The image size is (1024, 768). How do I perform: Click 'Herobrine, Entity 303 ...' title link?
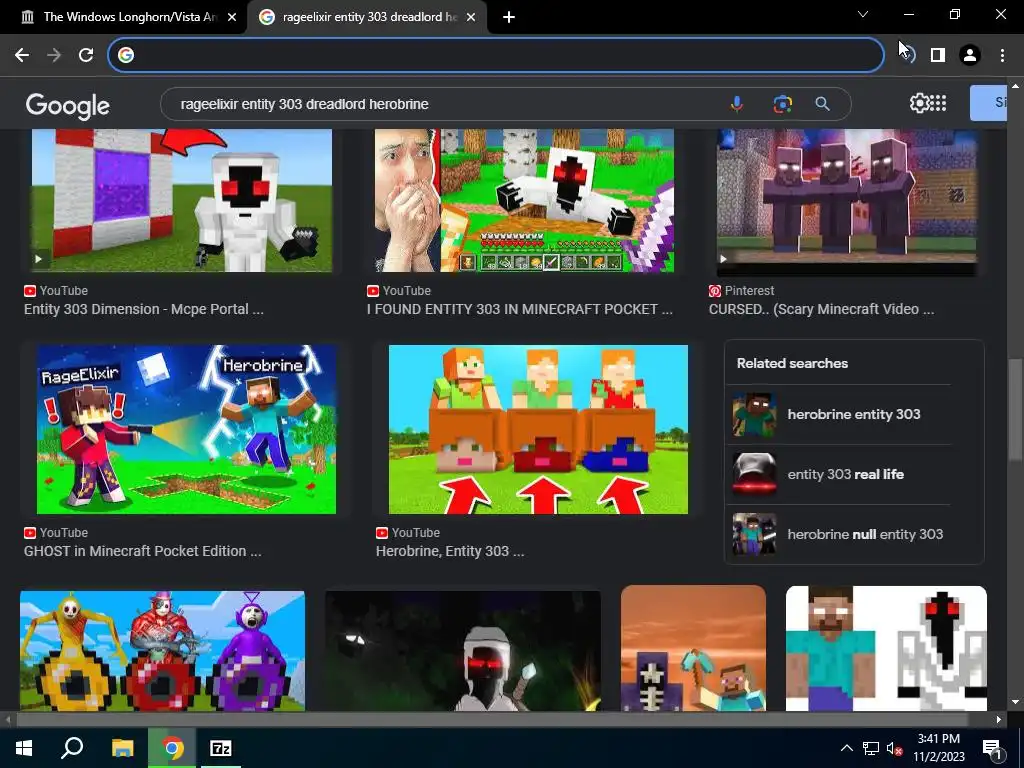point(450,551)
